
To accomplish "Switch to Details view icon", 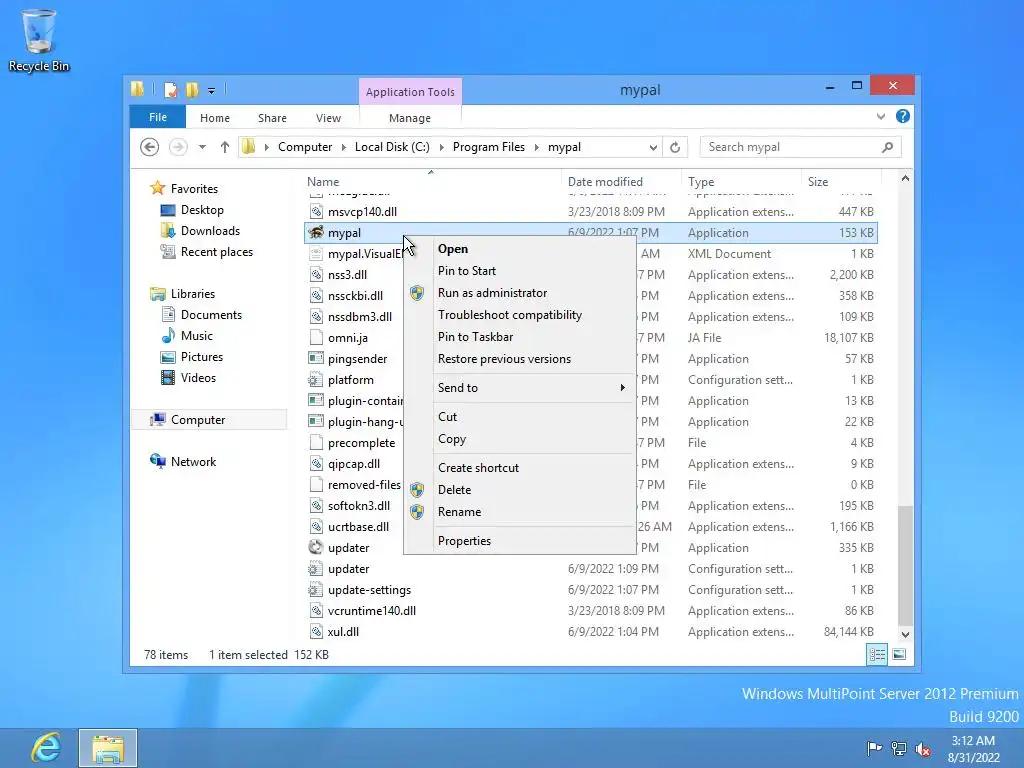I will (x=877, y=654).
